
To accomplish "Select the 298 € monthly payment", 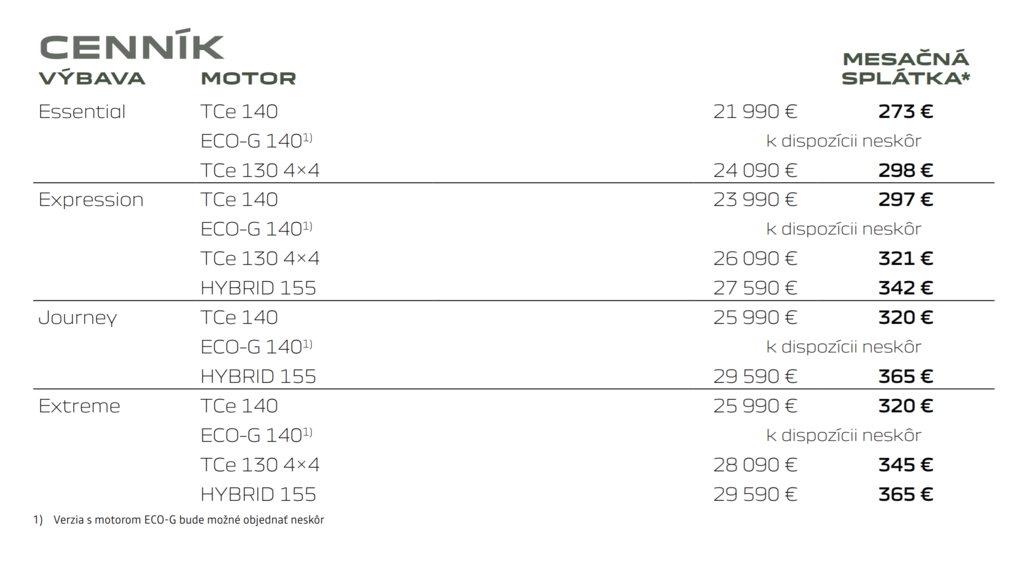I will [905, 171].
